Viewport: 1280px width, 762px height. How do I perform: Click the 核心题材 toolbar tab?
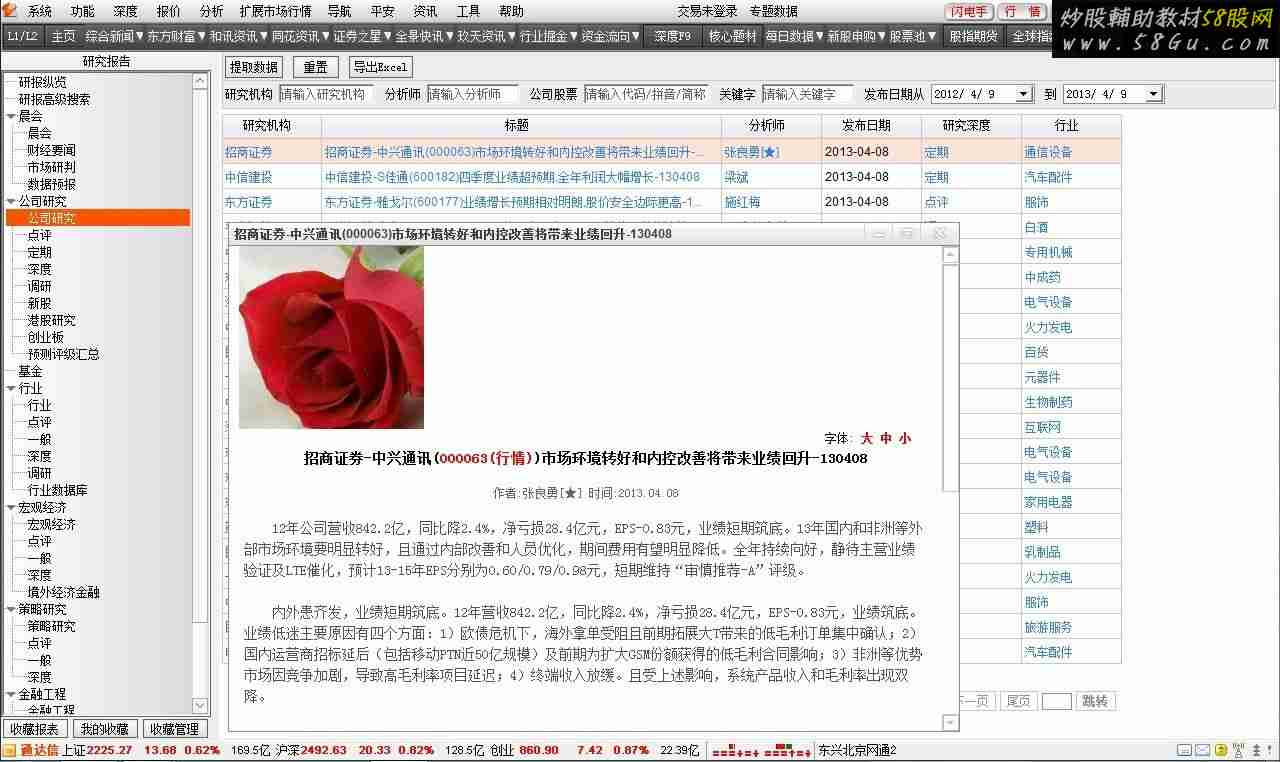click(x=732, y=36)
